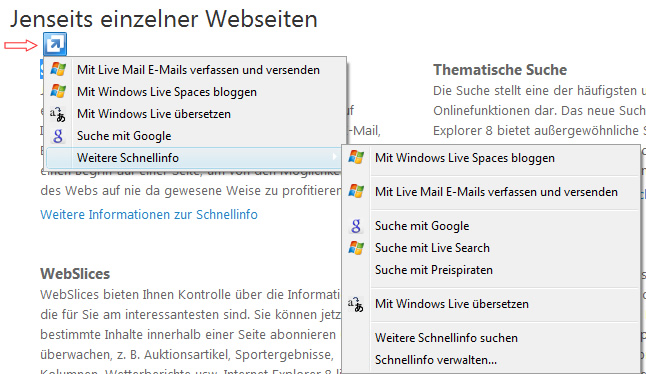Open 'Weitere Schnellinfo suchen' entry
646x374 pixels.
(x=492, y=338)
